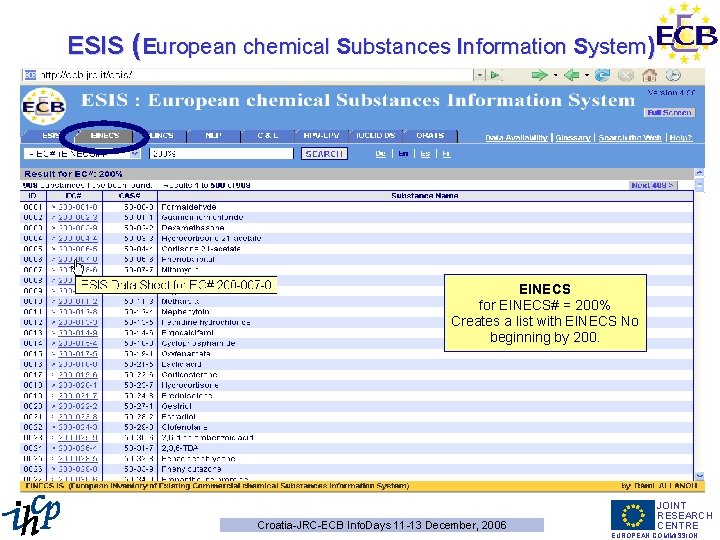Click the Full Screen button
This screenshot has width=720, height=540.
tap(669, 112)
